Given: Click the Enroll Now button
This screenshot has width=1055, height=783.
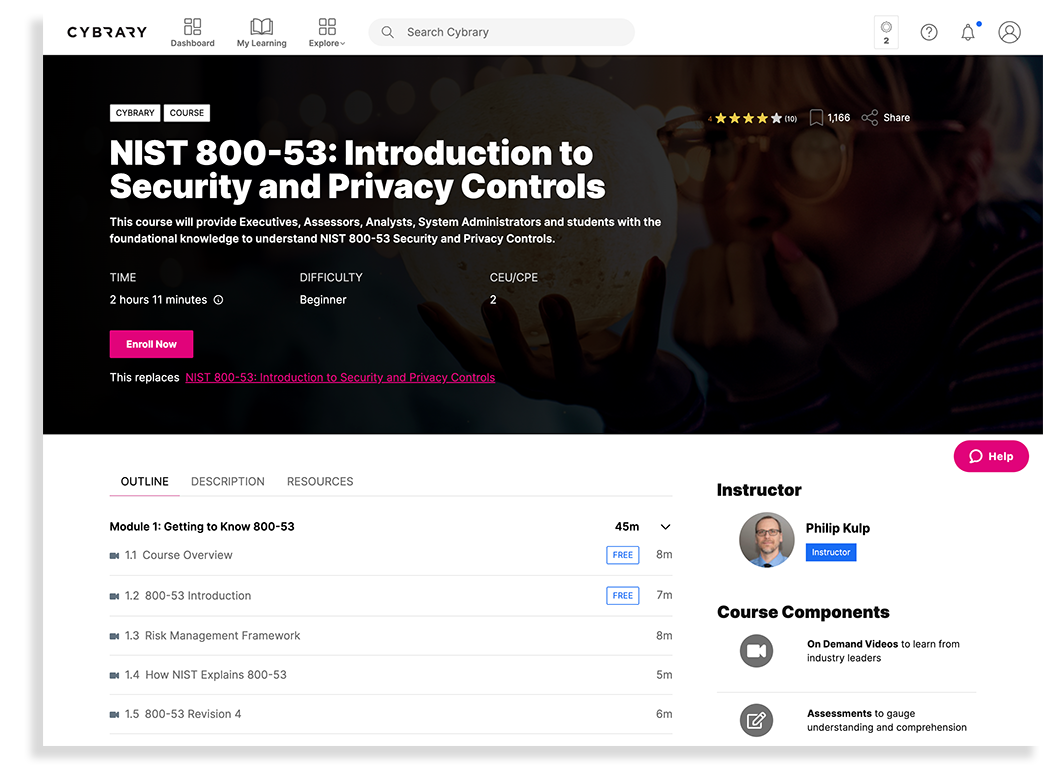Looking at the screenshot, I should (151, 344).
